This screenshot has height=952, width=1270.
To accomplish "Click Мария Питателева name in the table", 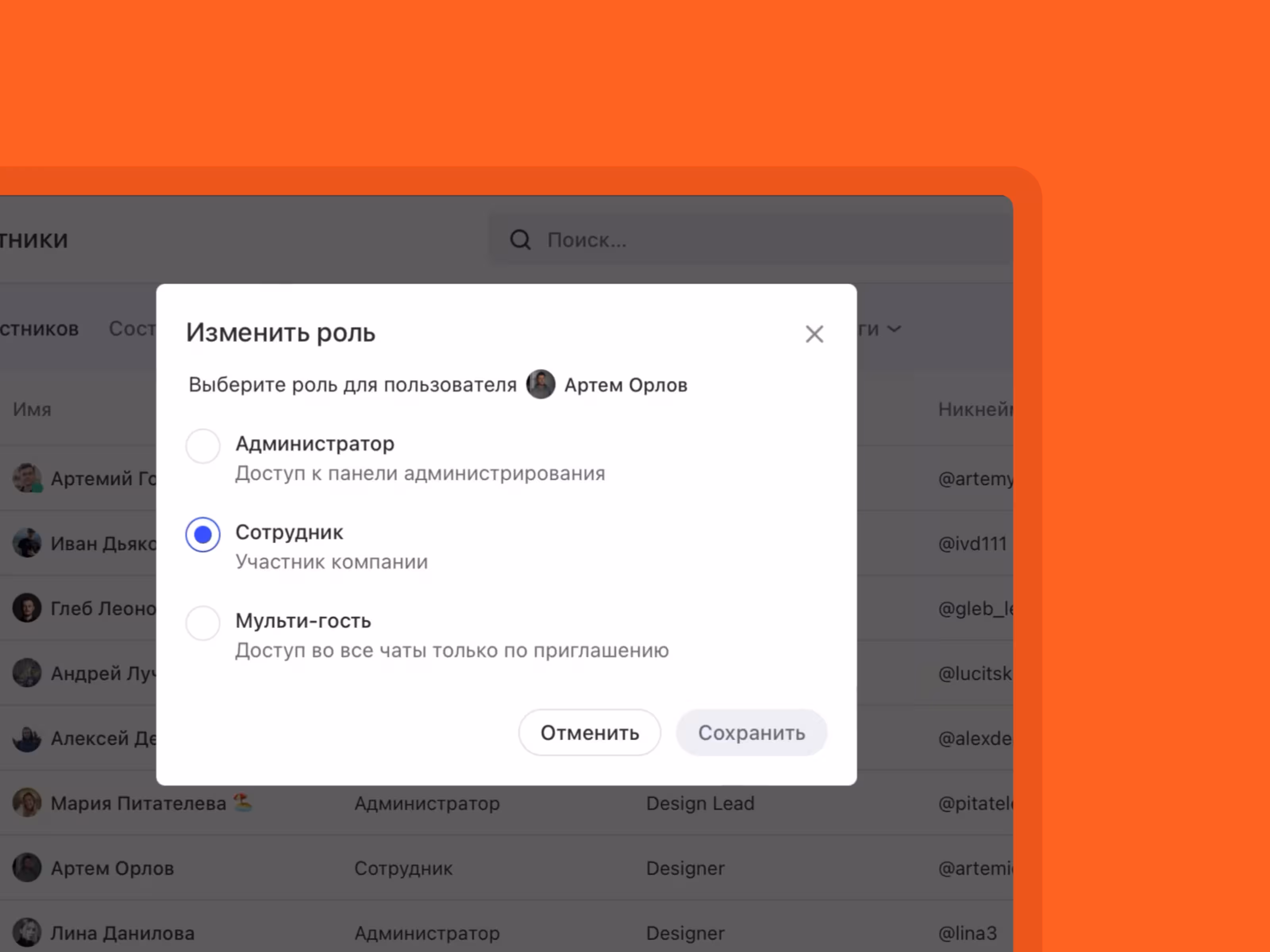I will click(x=139, y=803).
